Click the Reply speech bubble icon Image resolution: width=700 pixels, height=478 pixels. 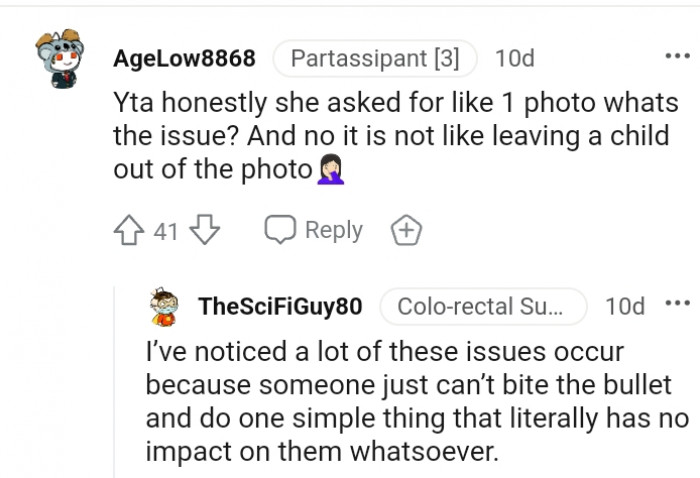(x=280, y=231)
